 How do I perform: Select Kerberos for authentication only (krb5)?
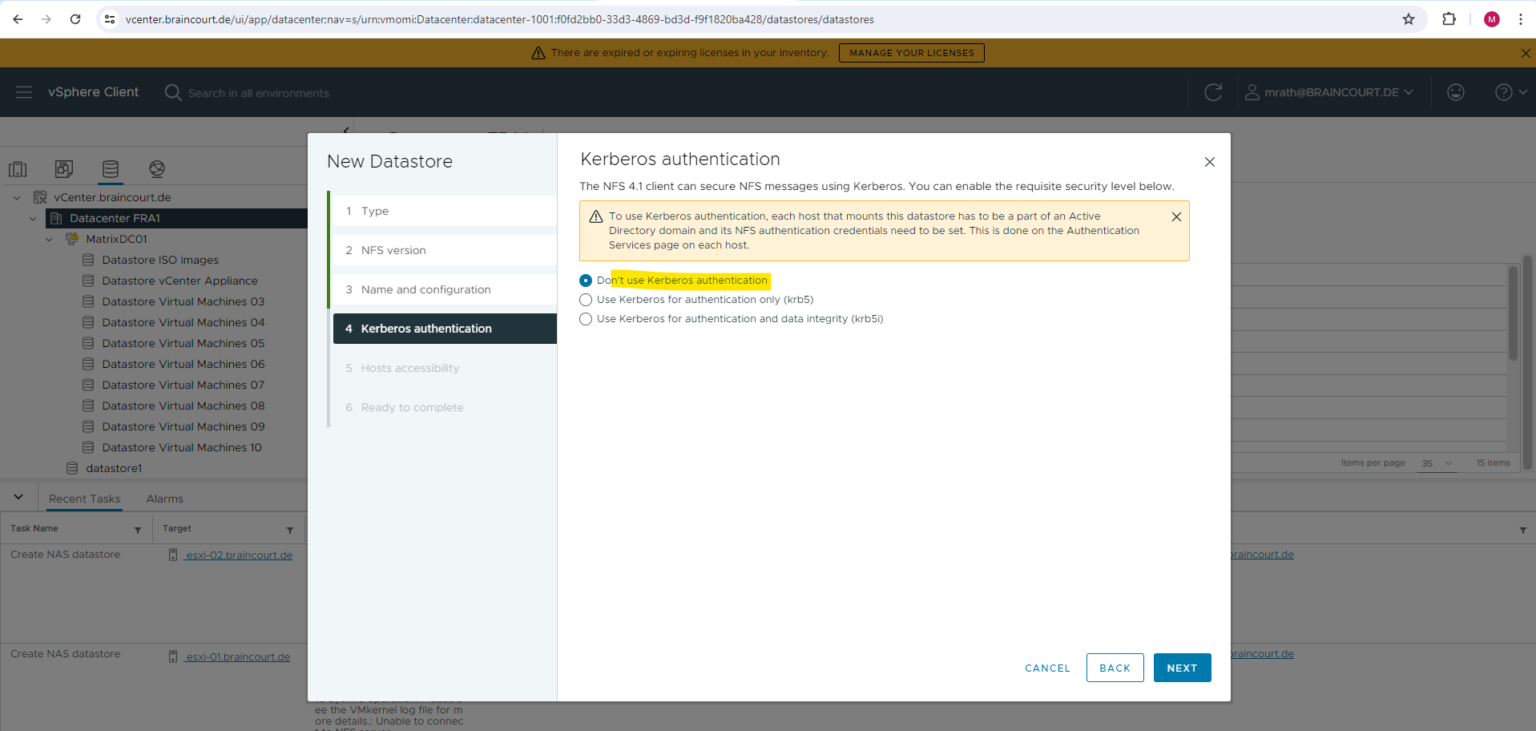point(586,300)
